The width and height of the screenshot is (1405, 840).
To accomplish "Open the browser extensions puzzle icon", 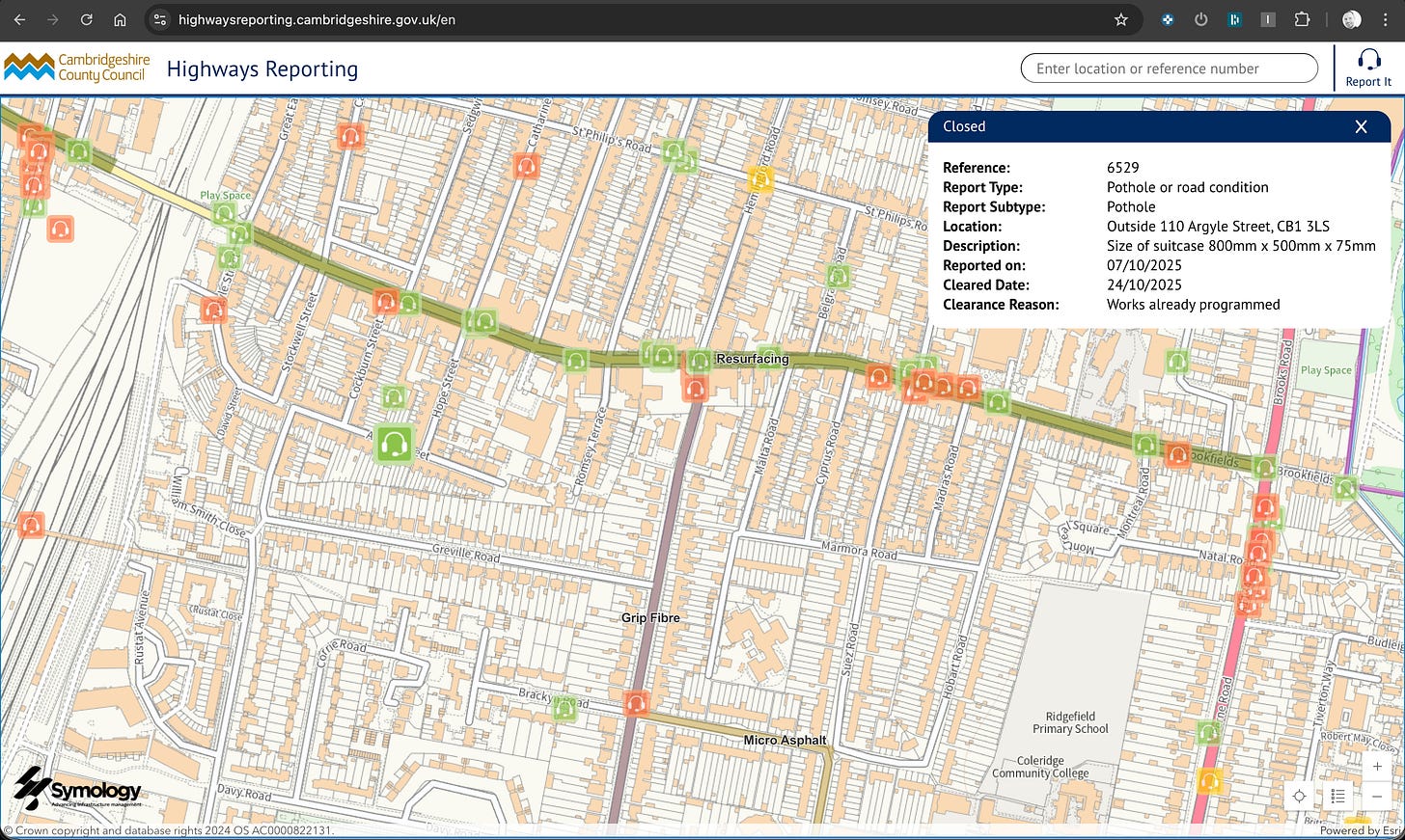I will tap(1302, 19).
